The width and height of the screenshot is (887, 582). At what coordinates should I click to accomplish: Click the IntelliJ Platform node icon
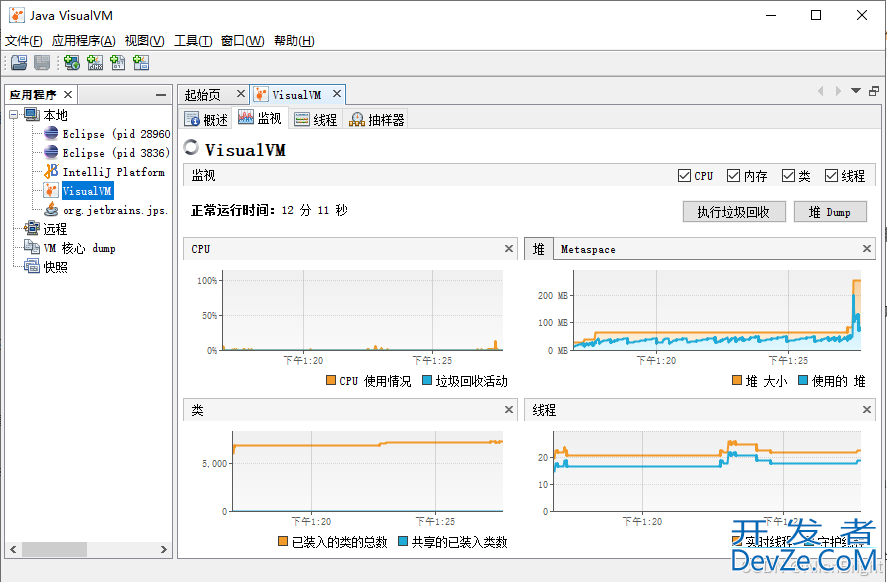pyautogui.click(x=51, y=172)
